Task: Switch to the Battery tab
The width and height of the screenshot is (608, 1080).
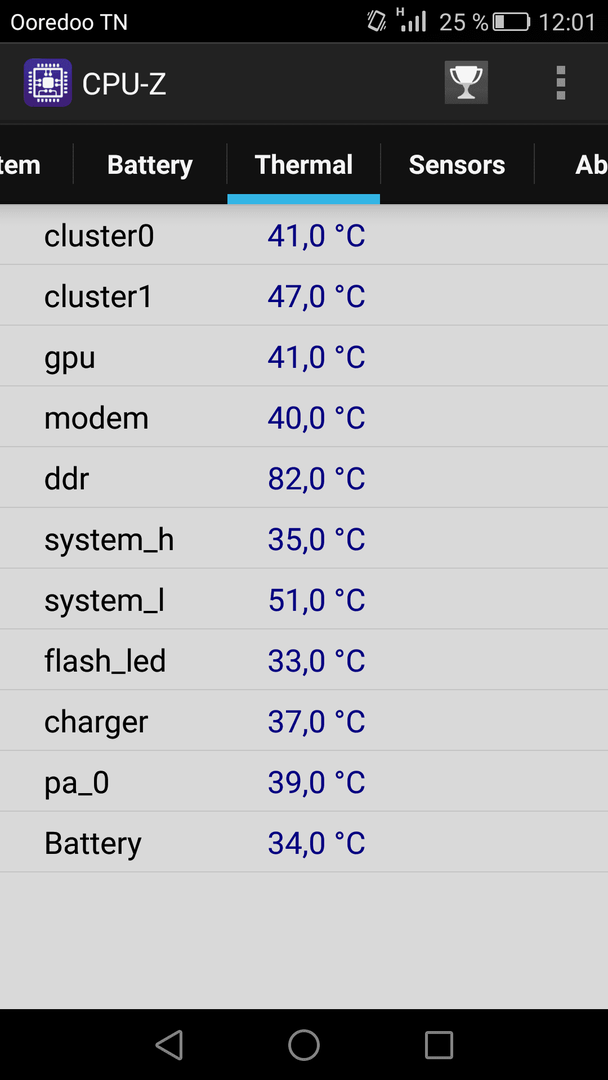Action: tap(149, 165)
